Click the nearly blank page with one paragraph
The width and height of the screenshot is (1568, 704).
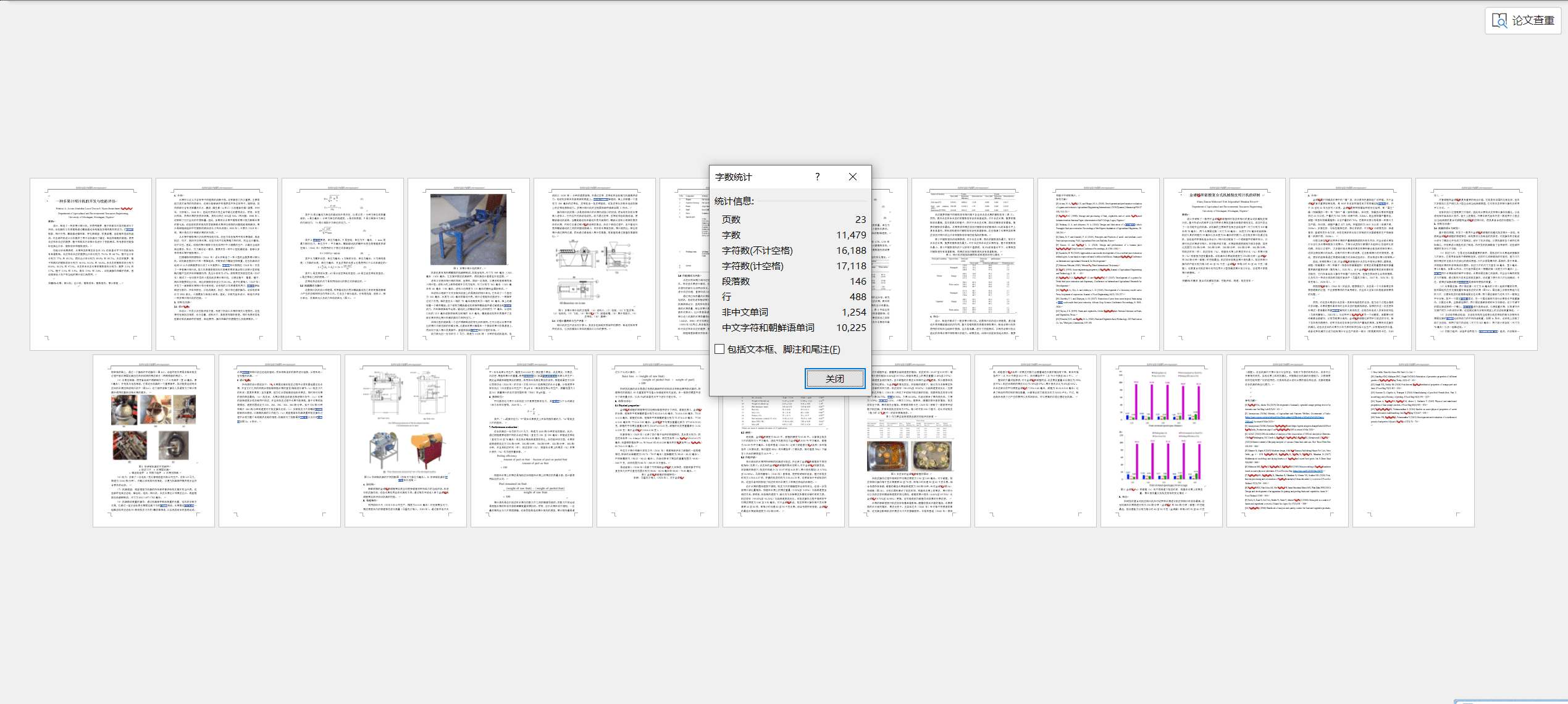(1035, 440)
